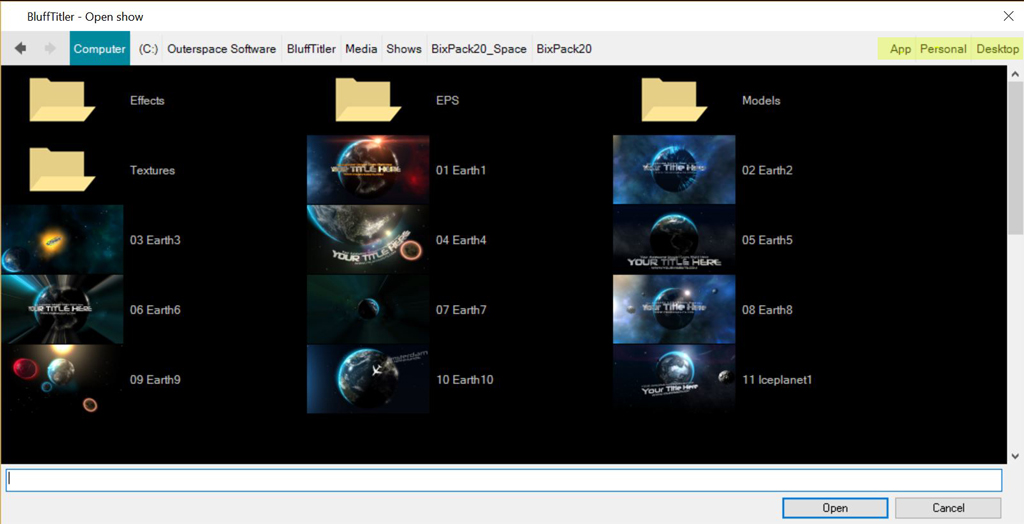Pick the 11 Iceplanet1 show thumbnail
The image size is (1024, 524).
(x=674, y=380)
